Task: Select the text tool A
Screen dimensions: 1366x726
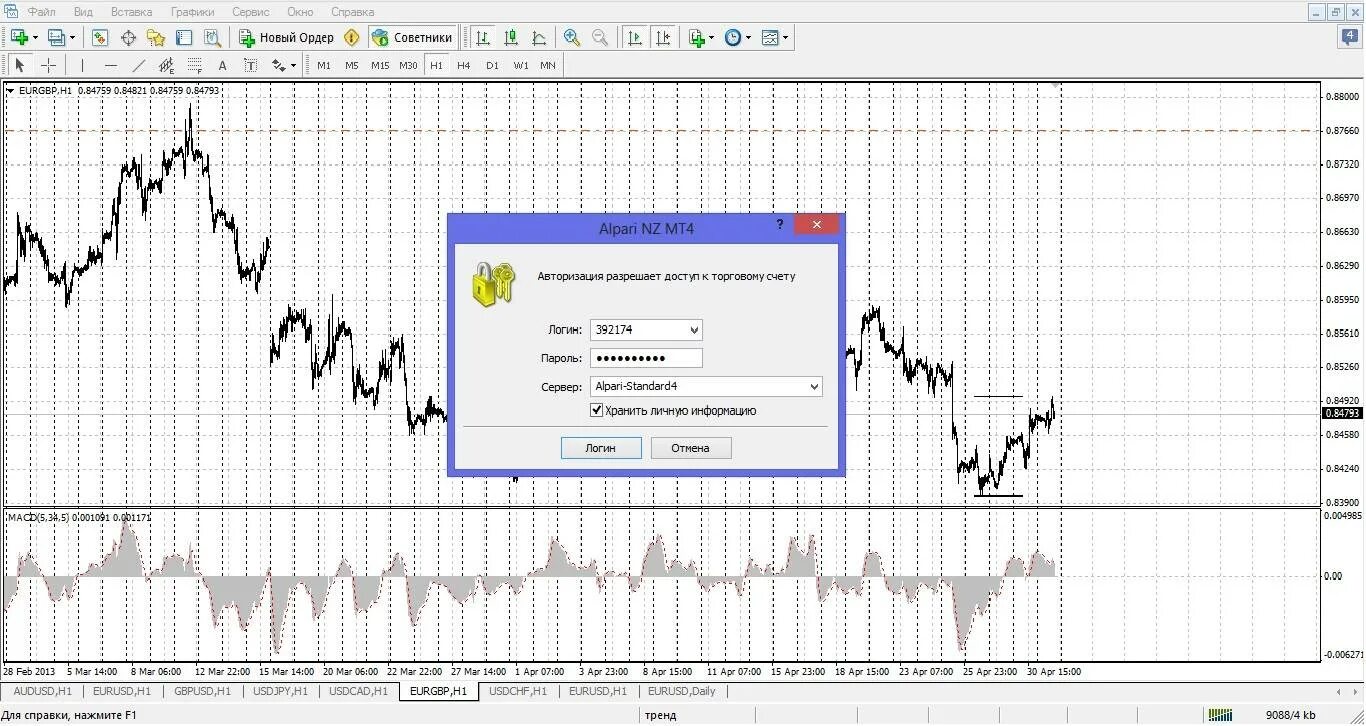Action: tap(222, 65)
